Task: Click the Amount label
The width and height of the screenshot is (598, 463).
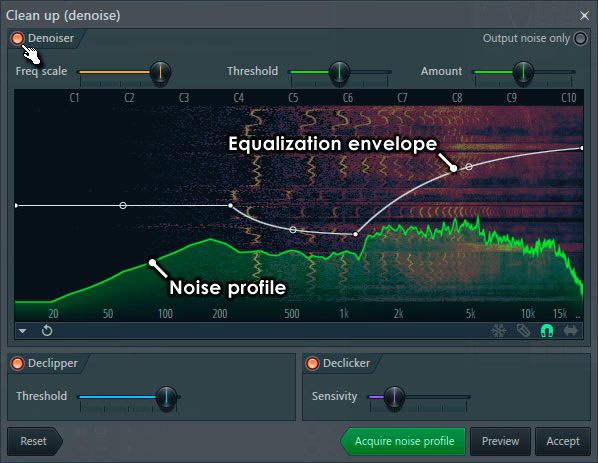Action: click(x=441, y=71)
